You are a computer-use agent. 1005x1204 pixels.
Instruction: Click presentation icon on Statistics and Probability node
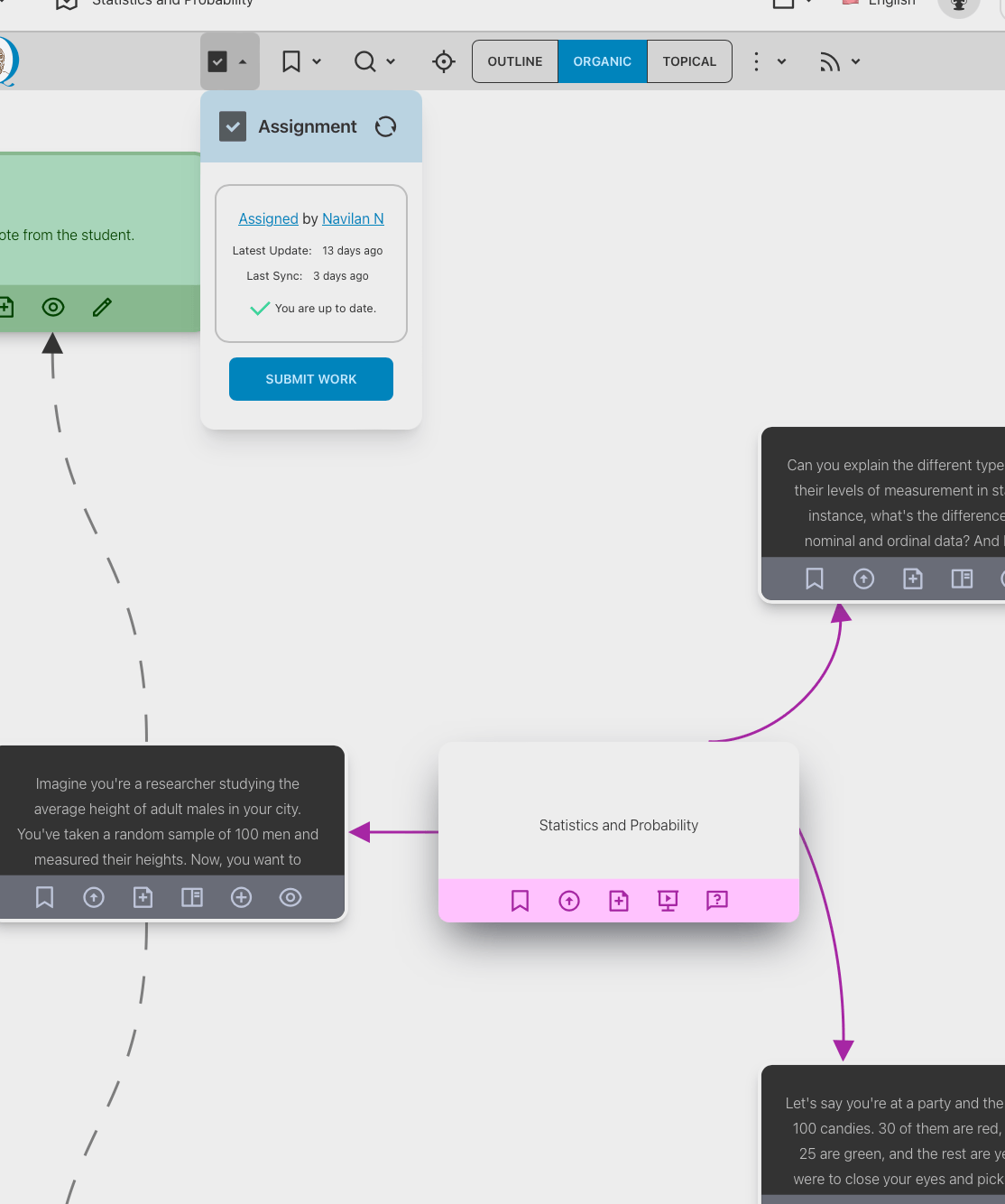pyautogui.click(x=668, y=900)
